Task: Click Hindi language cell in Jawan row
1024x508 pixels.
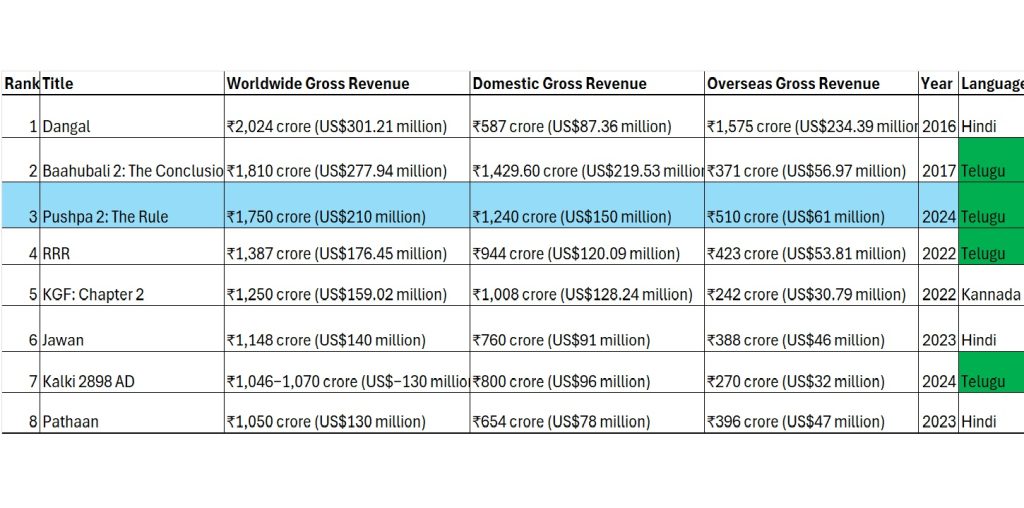Action: coord(991,328)
